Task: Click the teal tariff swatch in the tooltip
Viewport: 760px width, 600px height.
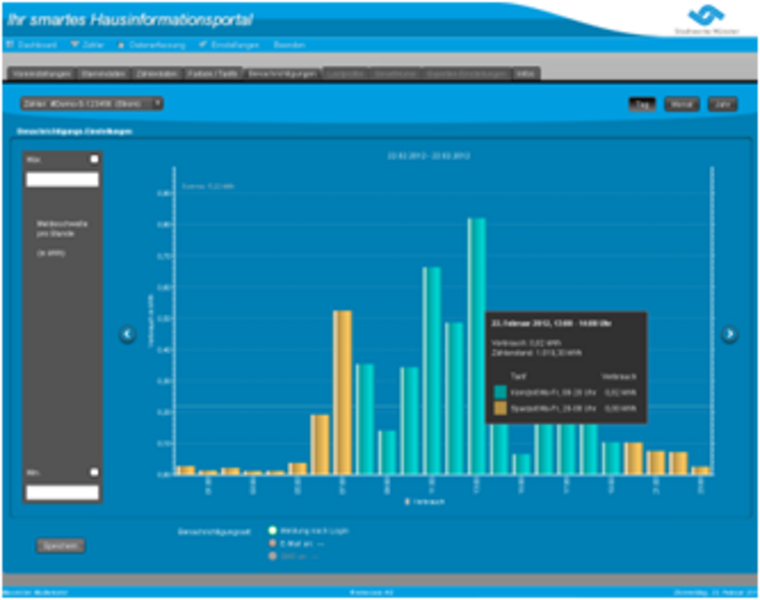Action: (500, 392)
